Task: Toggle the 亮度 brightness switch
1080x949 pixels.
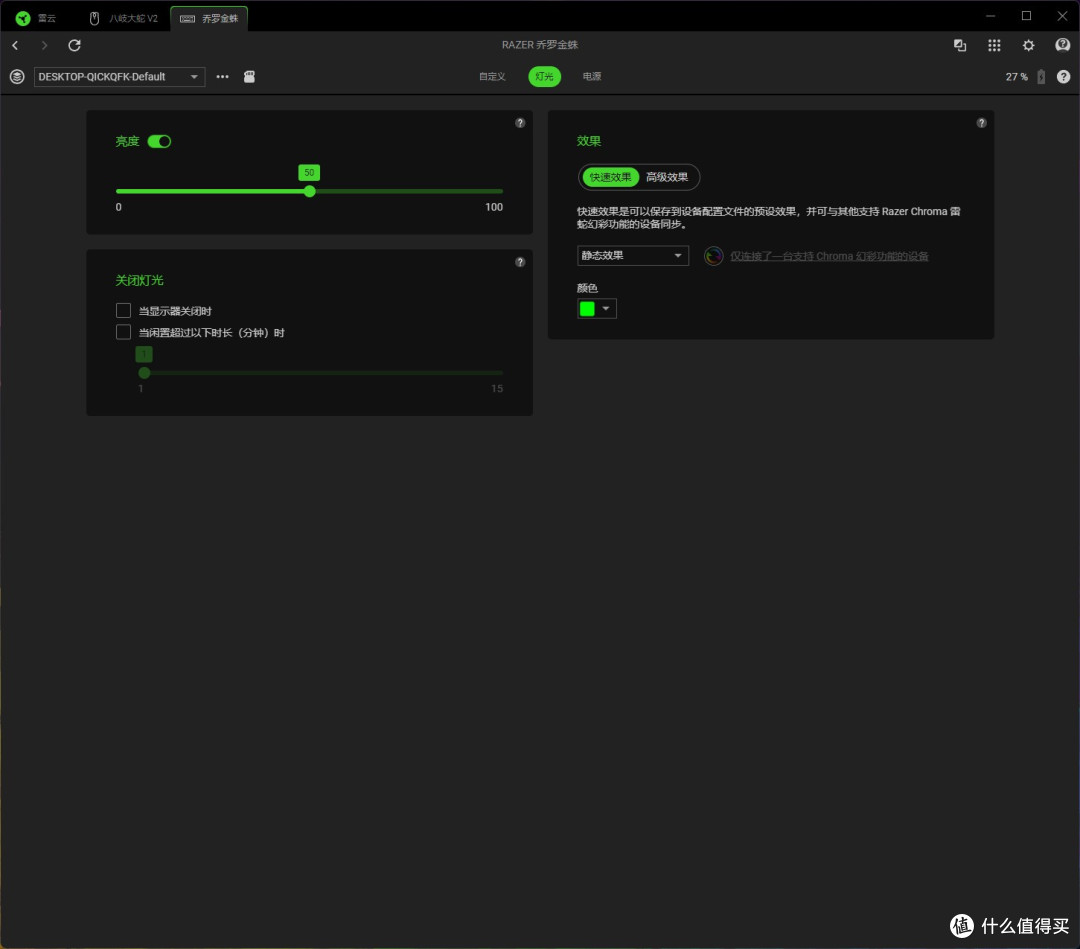Action: point(159,141)
